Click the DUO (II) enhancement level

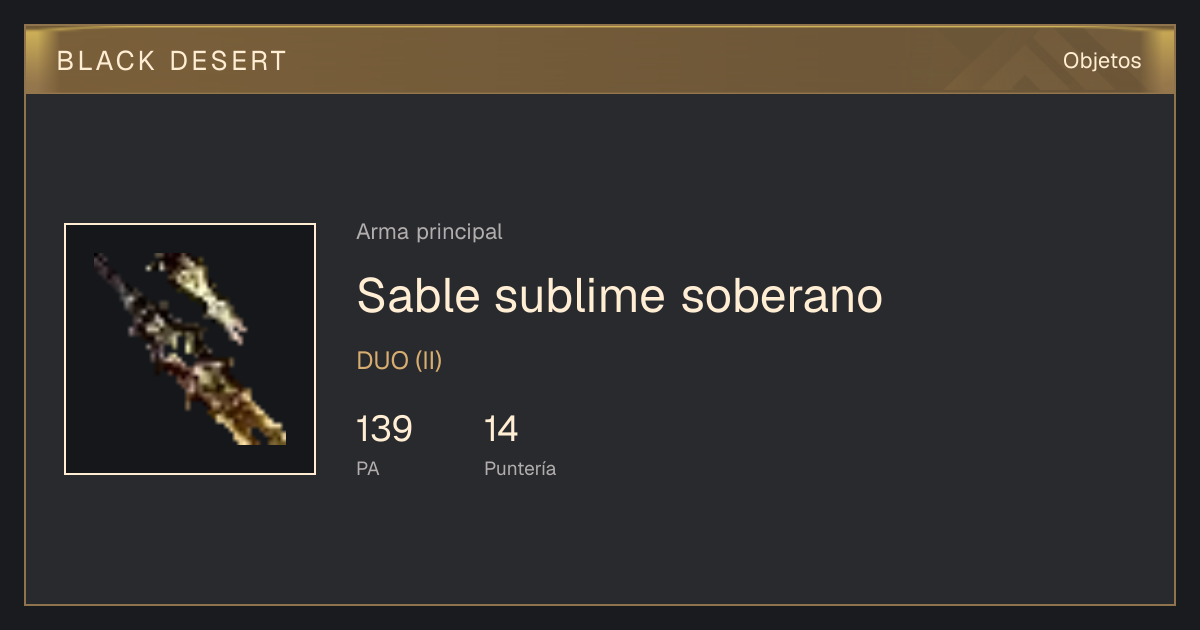(x=399, y=361)
